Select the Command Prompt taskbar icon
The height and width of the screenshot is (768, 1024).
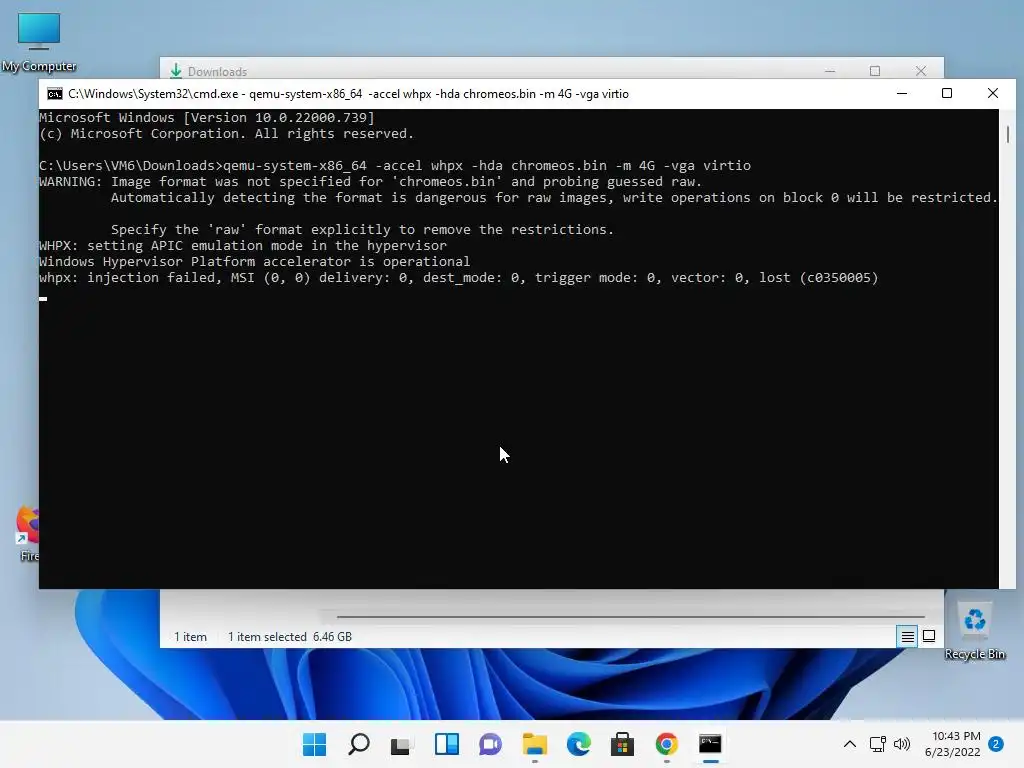[711, 744]
